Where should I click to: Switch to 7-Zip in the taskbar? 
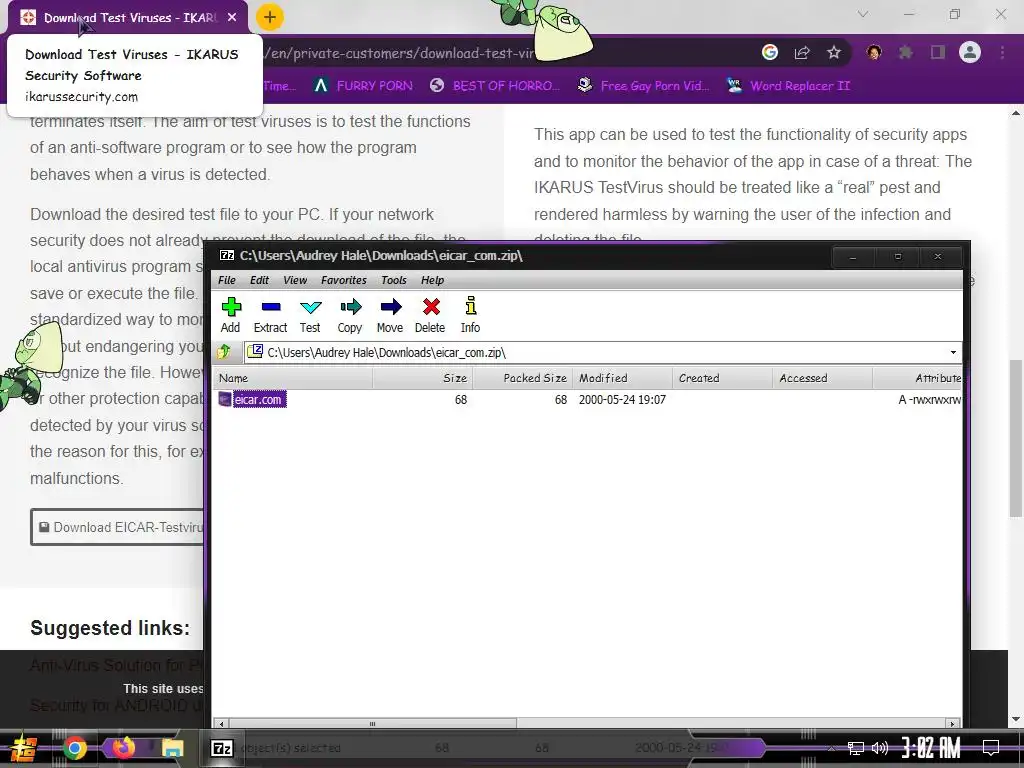coord(221,748)
